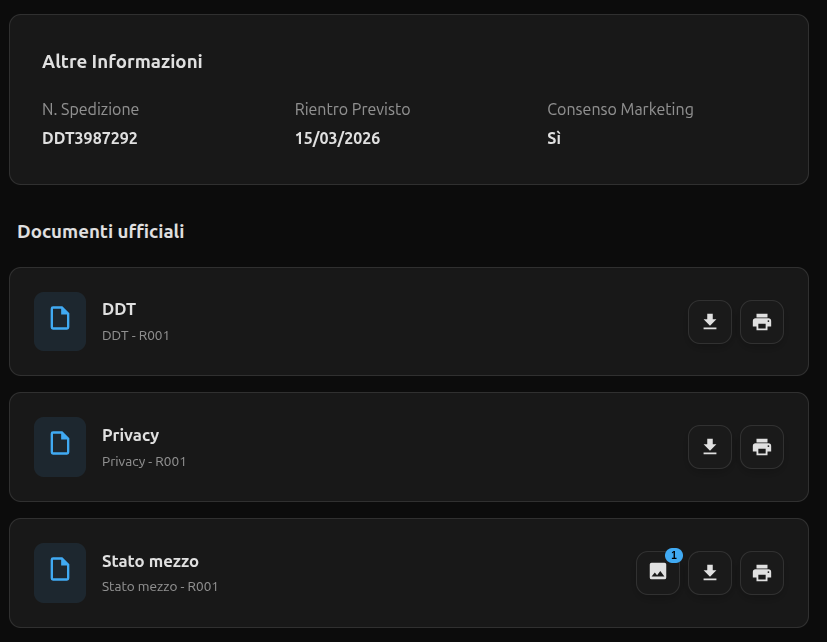Open the Privacy document title

point(130,435)
